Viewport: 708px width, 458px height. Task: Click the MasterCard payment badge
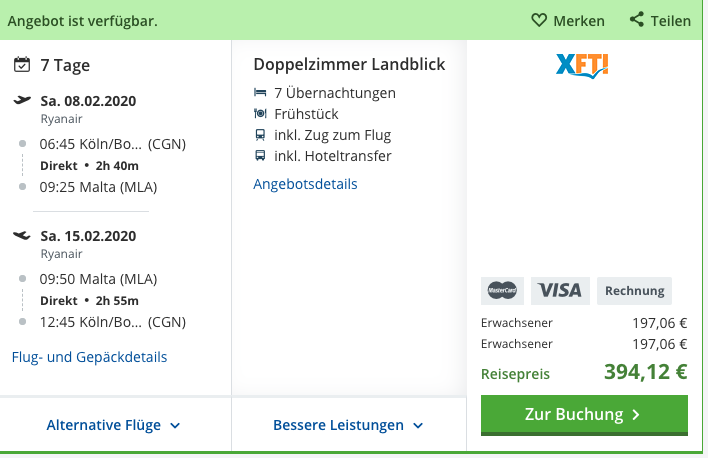[503, 291]
